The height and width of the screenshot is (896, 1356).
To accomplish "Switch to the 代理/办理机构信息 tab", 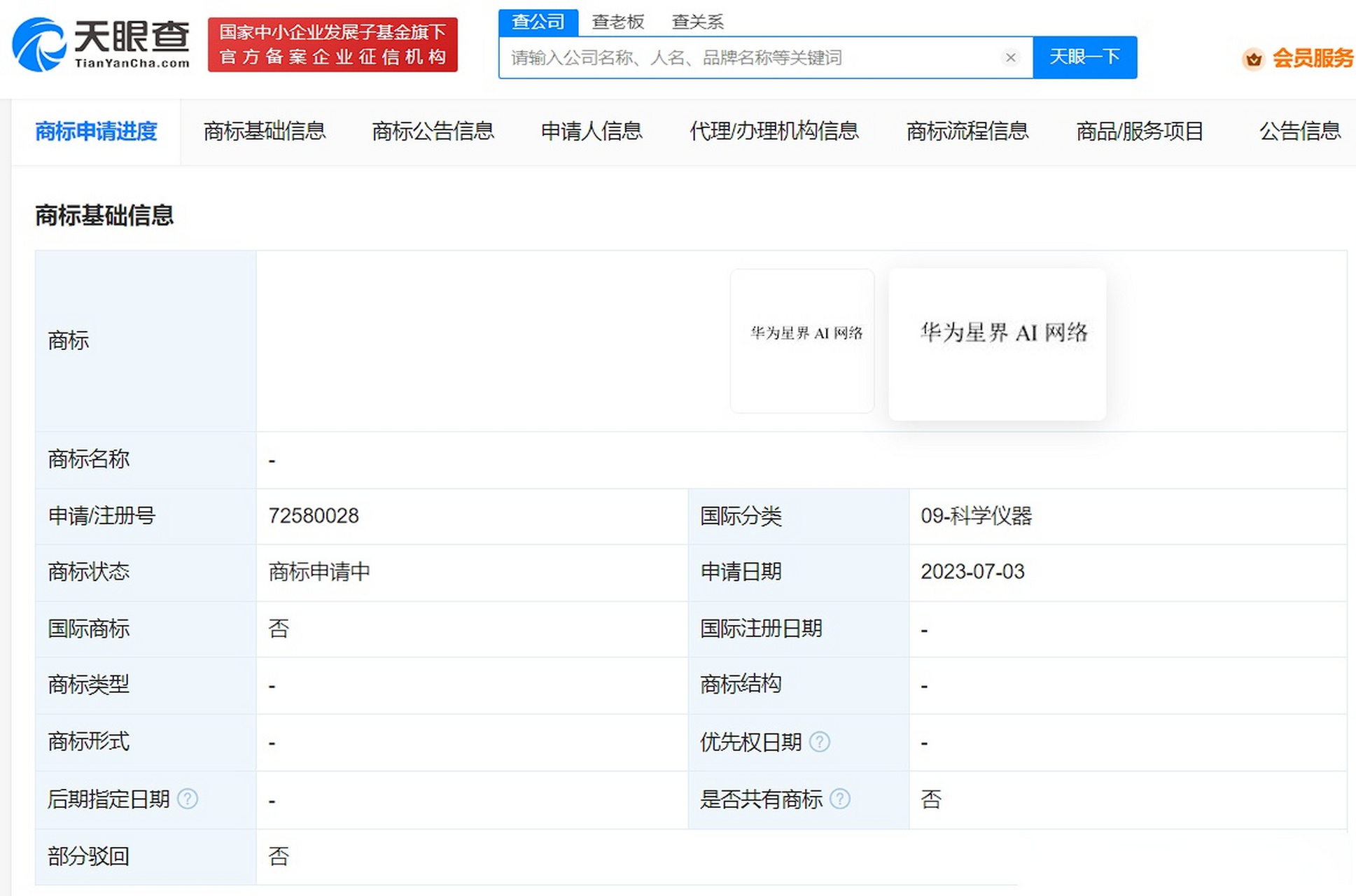I will 774,132.
